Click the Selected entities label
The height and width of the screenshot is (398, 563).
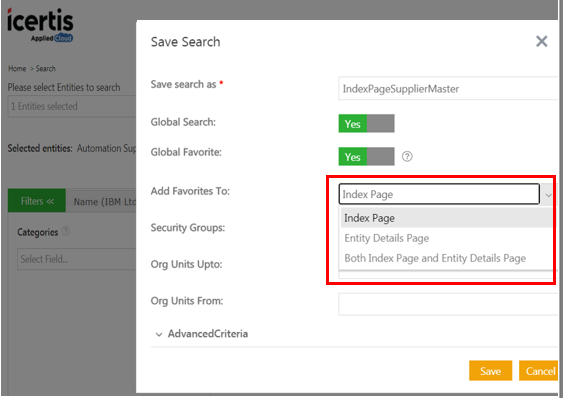40,148
